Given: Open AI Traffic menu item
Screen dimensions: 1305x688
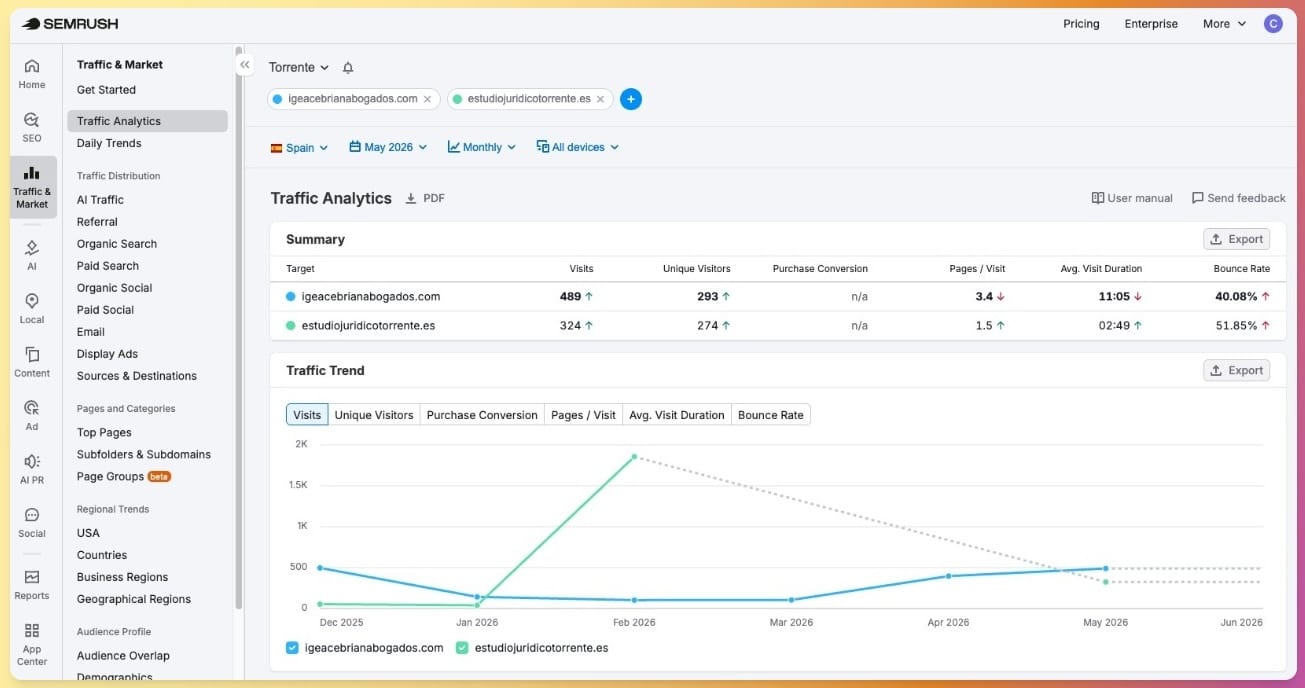Looking at the screenshot, I should (x=100, y=200).
